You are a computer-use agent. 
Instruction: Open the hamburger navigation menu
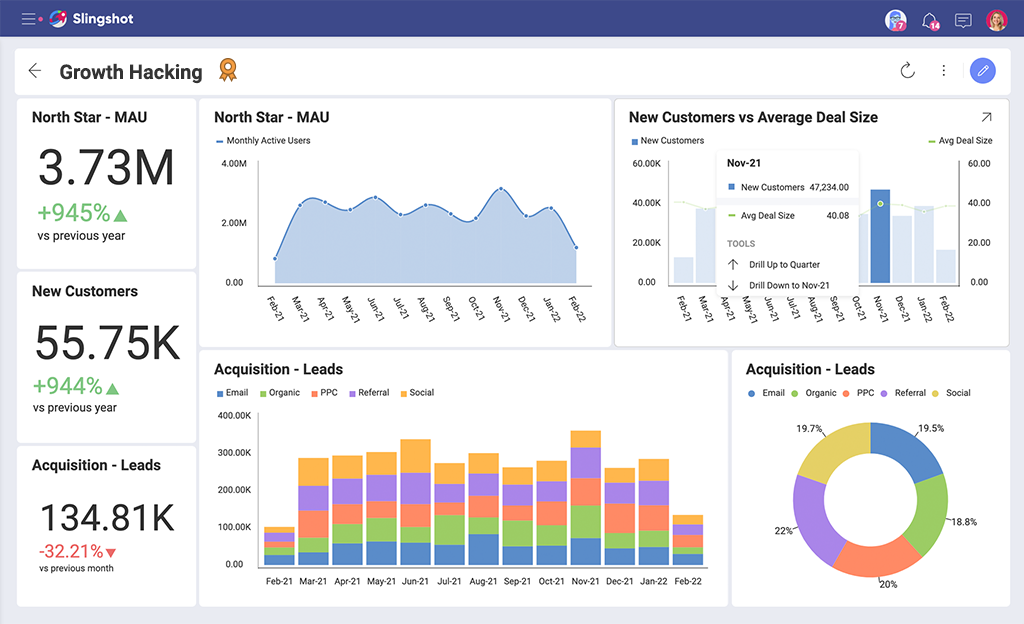point(29,19)
